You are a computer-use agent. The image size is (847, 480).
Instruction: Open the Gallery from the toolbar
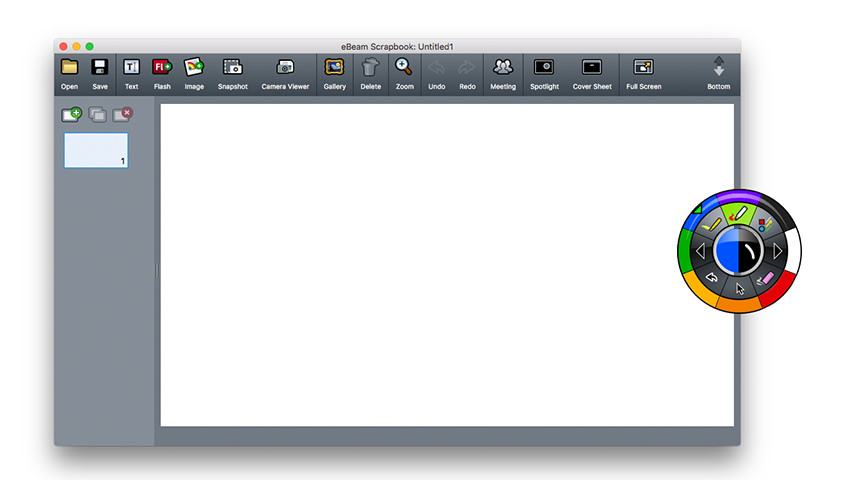click(x=334, y=67)
